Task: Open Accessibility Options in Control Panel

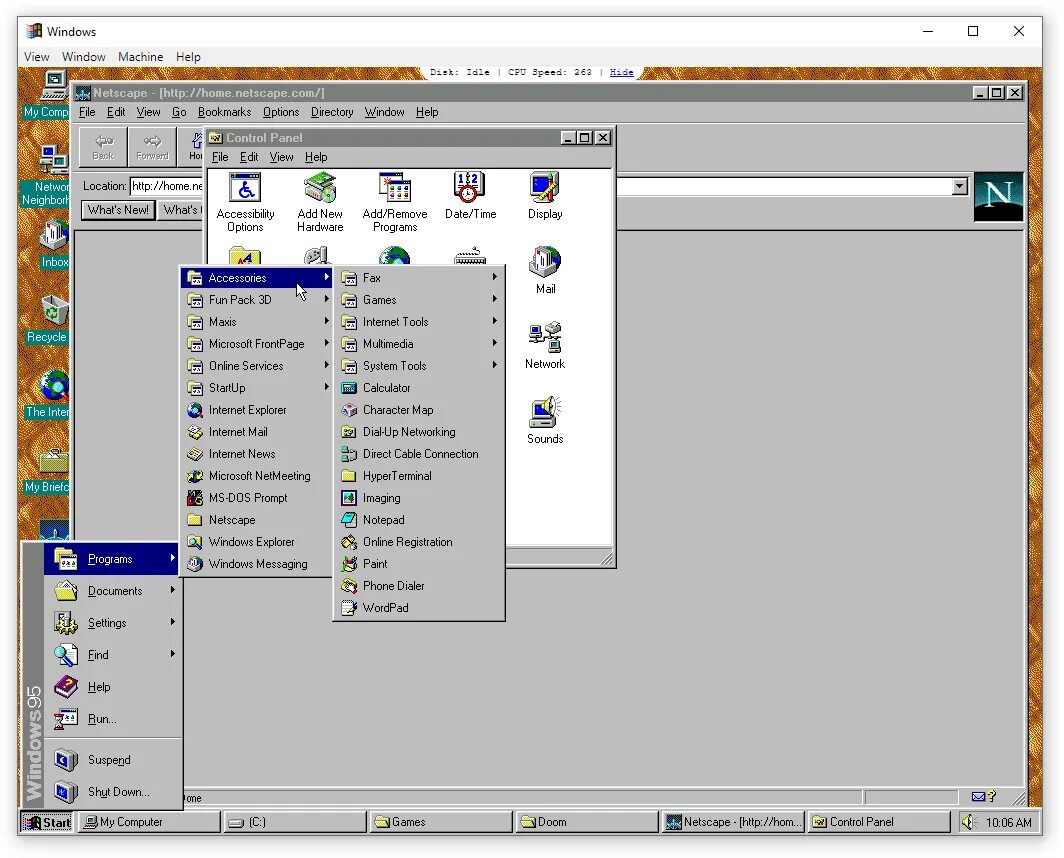Action: point(245,190)
